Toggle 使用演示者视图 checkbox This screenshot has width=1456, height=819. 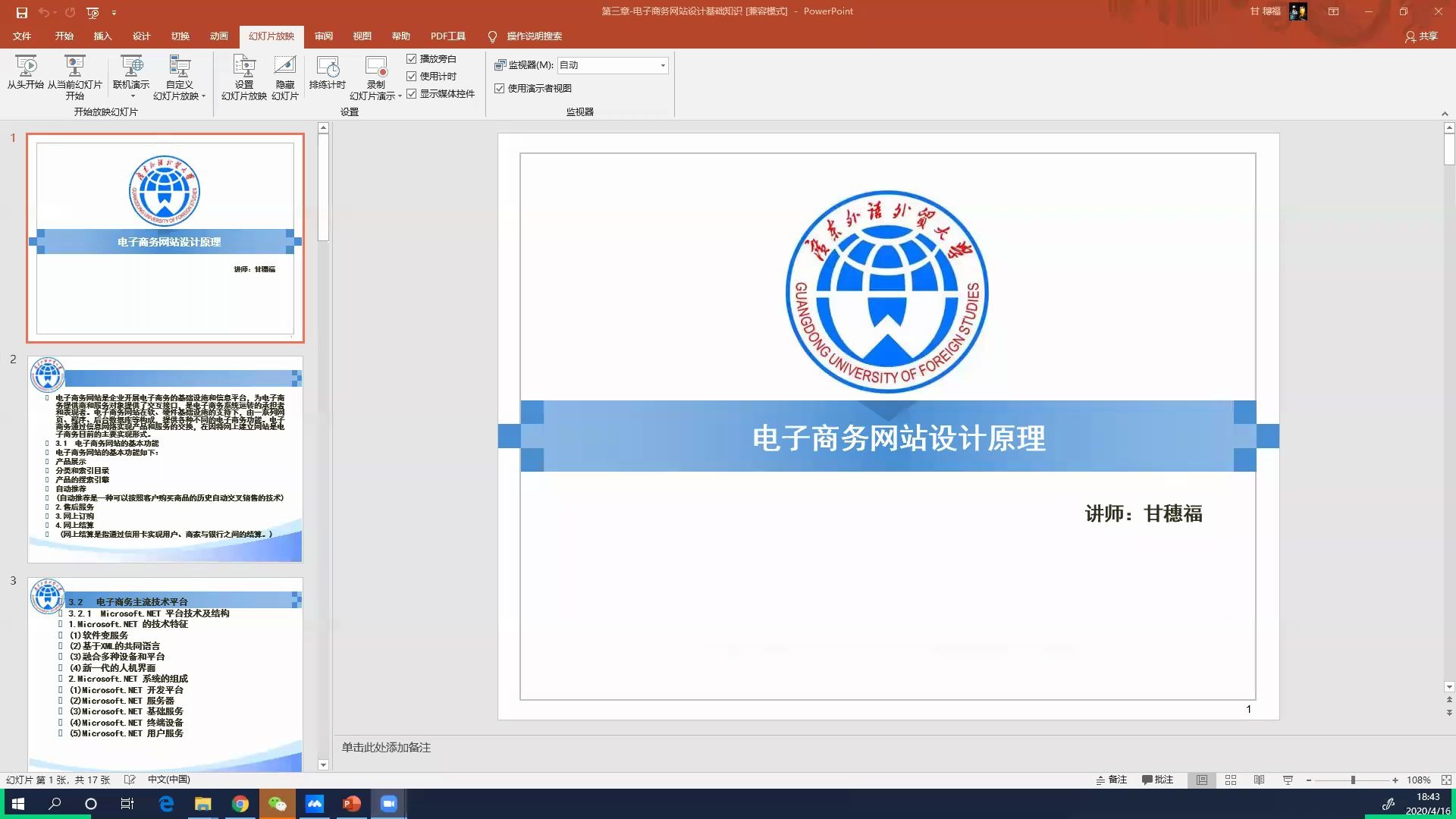tap(500, 88)
